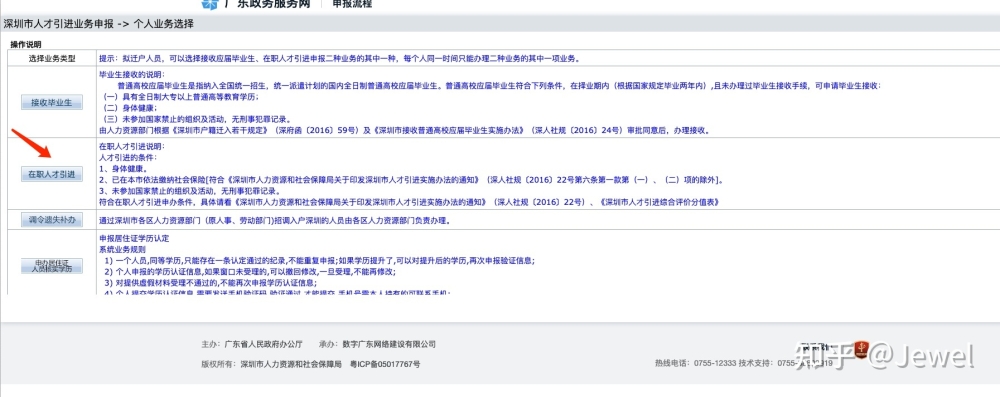Click the 选择业务类型 label cell
Viewport: 1000px width, 397px height.
(52, 58)
